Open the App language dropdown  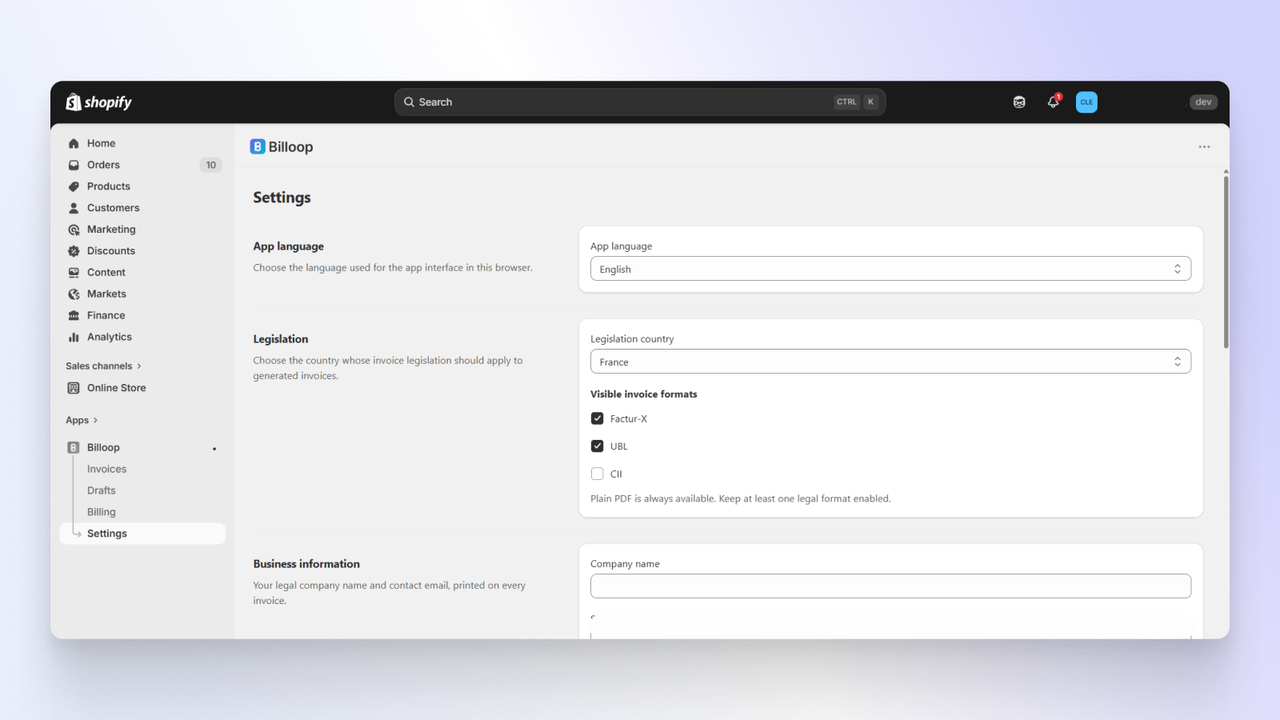pos(890,269)
